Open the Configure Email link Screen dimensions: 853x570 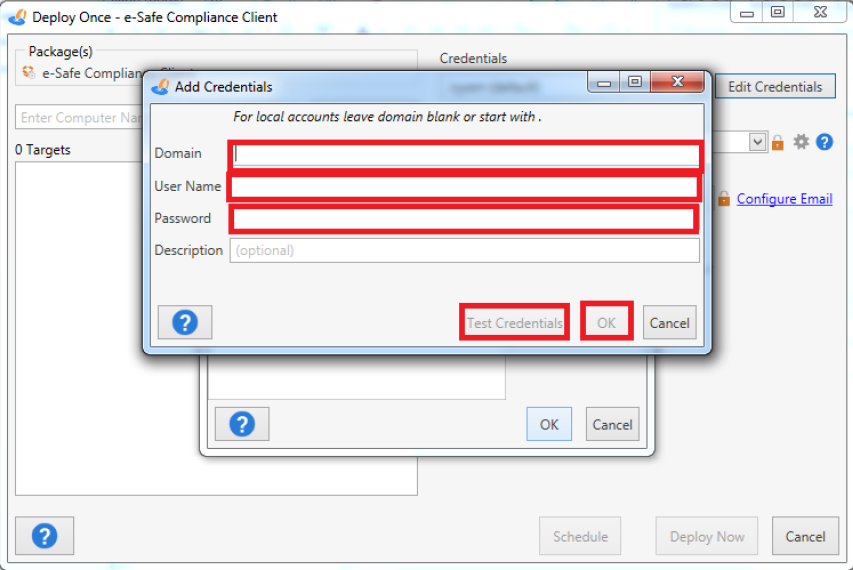[784, 199]
